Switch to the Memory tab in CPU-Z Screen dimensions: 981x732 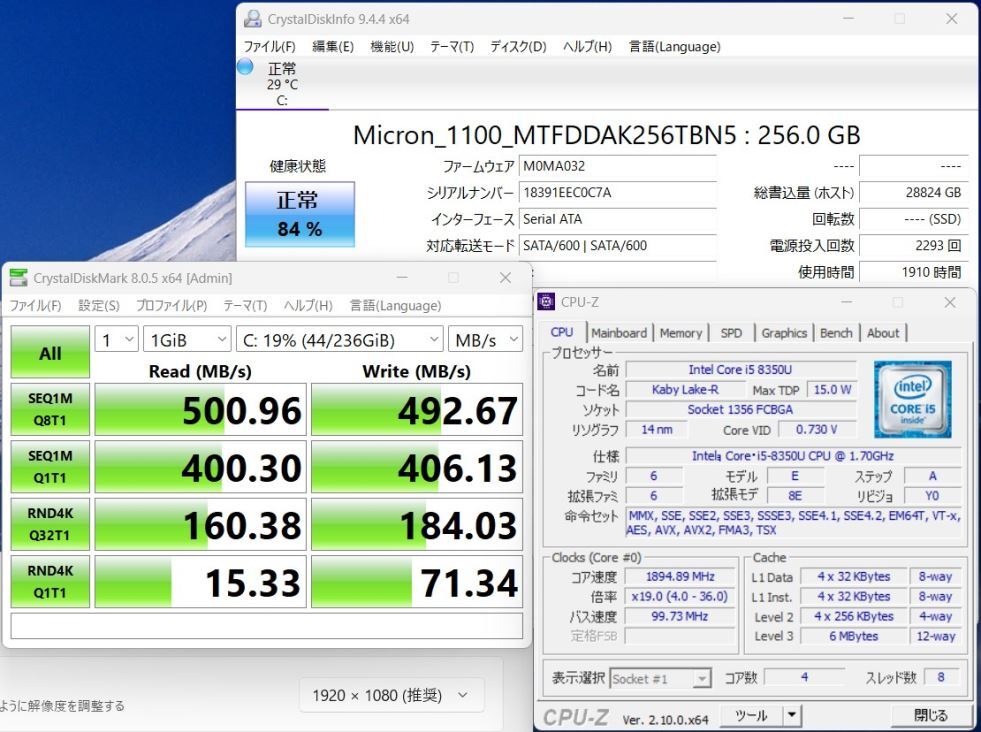pos(681,333)
